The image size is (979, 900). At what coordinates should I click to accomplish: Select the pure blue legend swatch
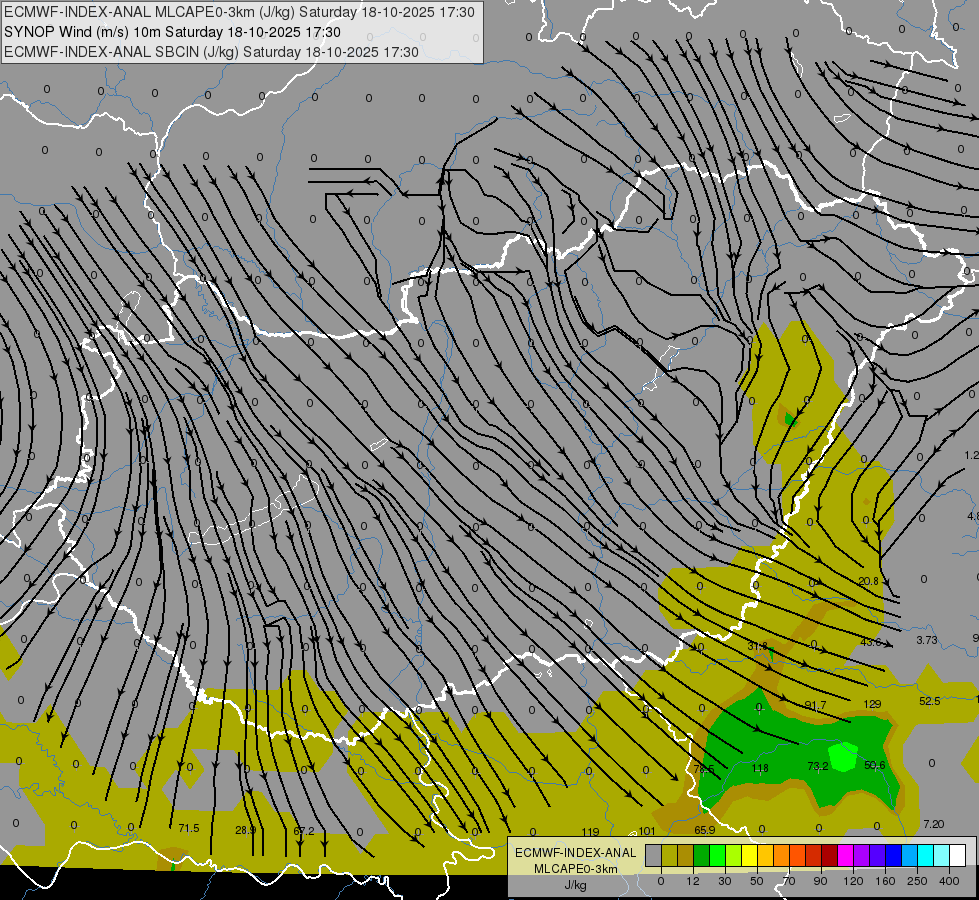point(894,856)
